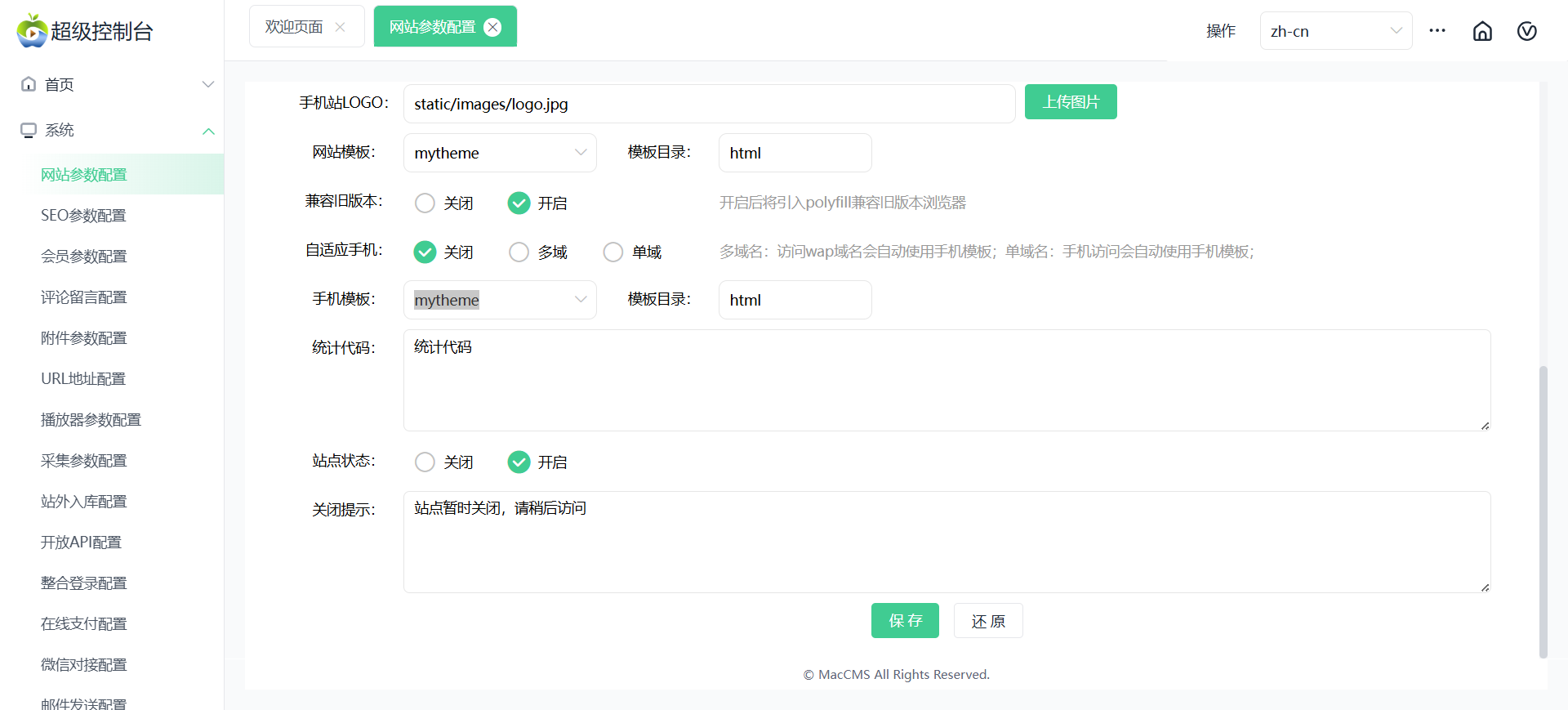Open 开放API配置 in the sidebar
The height and width of the screenshot is (710, 1568).
click(x=112, y=542)
